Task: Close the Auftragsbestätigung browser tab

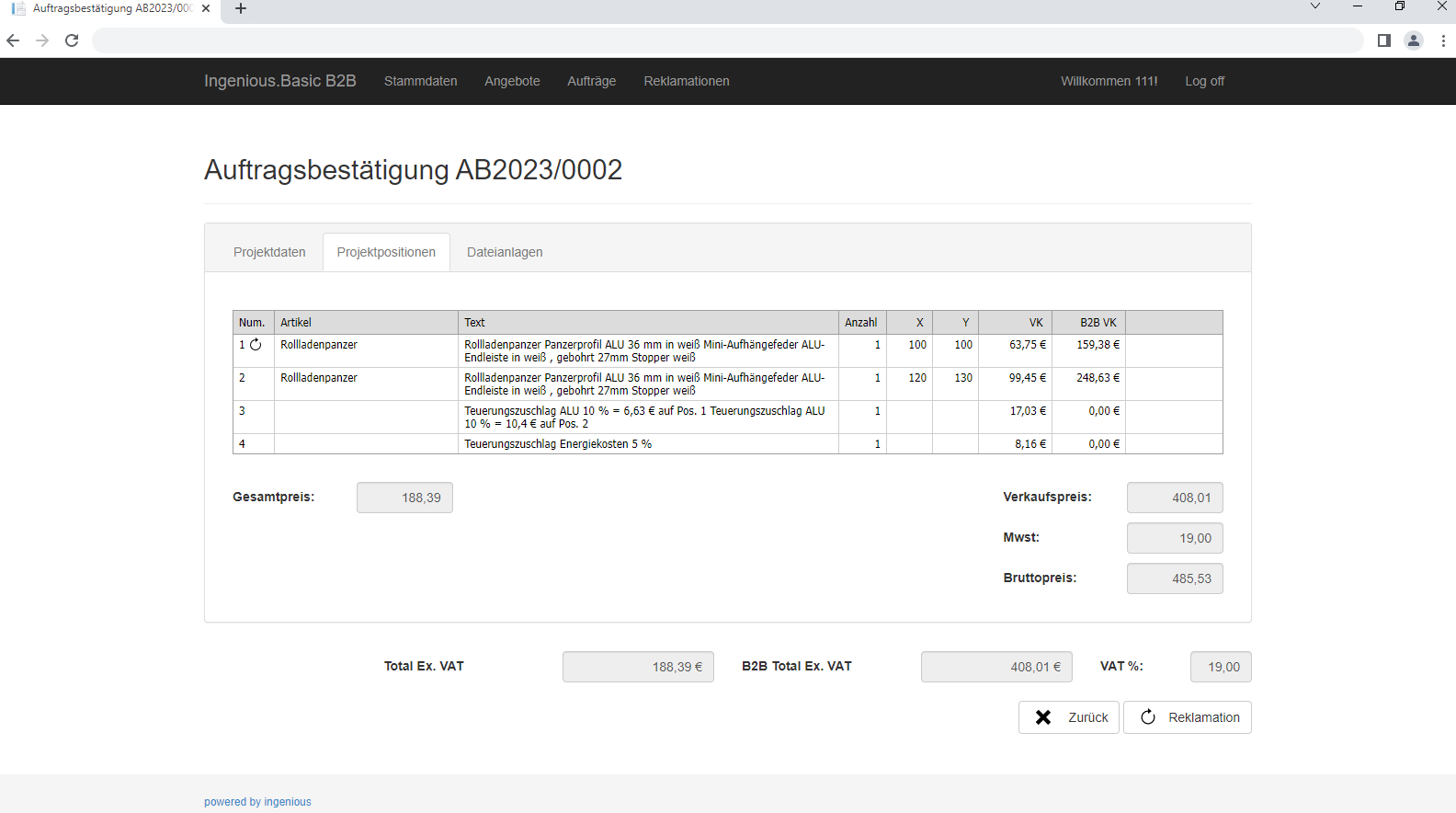Action: click(x=206, y=8)
